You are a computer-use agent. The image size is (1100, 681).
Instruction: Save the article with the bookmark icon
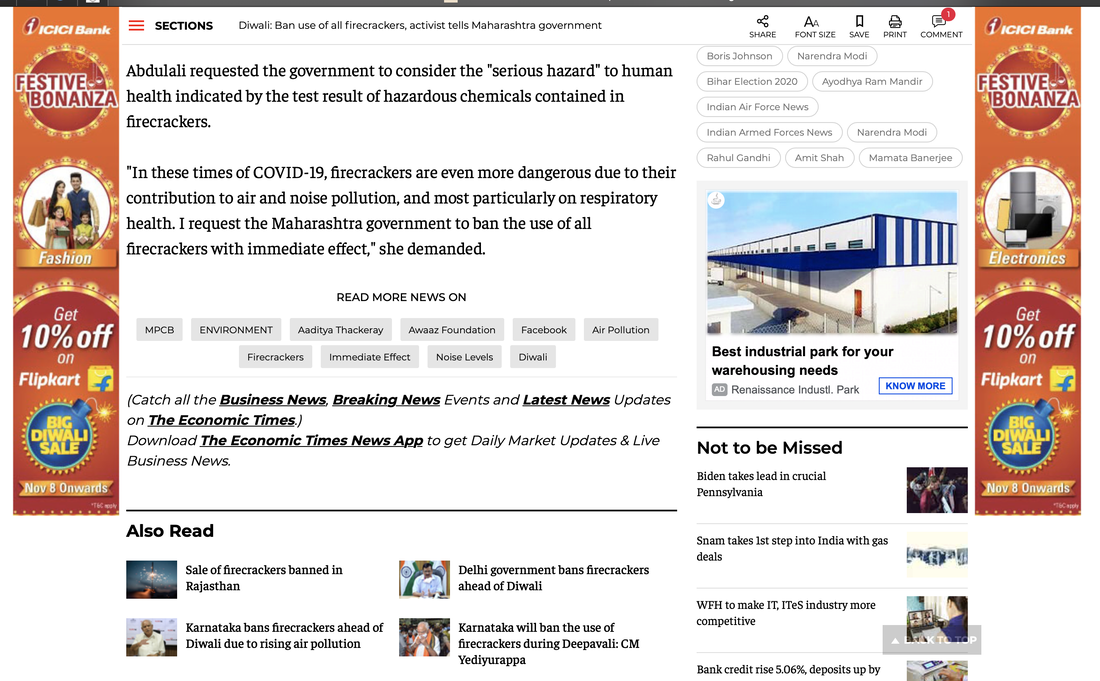click(859, 21)
